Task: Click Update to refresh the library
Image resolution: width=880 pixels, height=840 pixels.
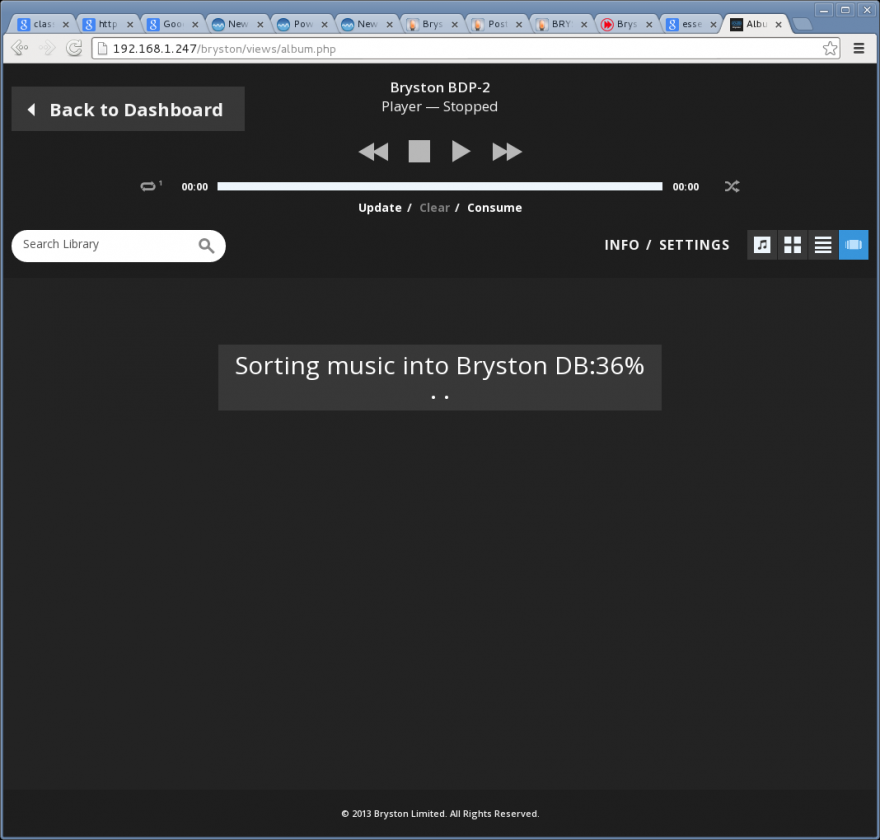Action: click(x=380, y=208)
